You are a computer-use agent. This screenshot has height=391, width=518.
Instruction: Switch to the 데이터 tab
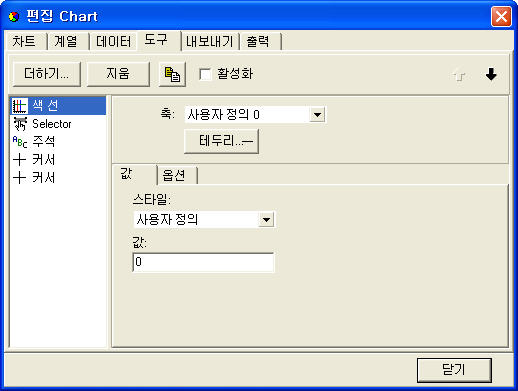[113, 42]
